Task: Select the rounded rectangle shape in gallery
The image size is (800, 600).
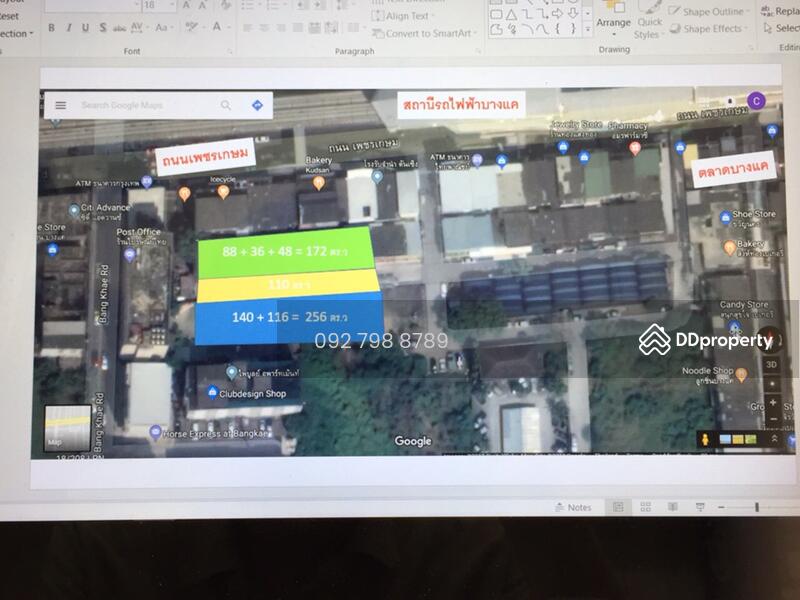Action: [496, 15]
